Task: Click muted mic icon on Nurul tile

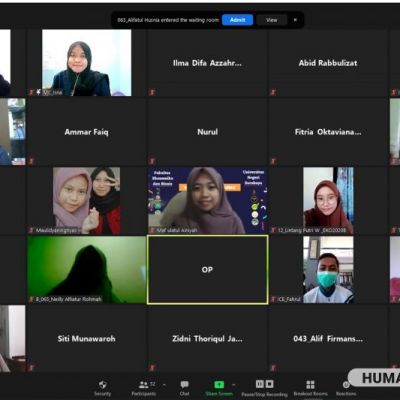Action: click(152, 161)
